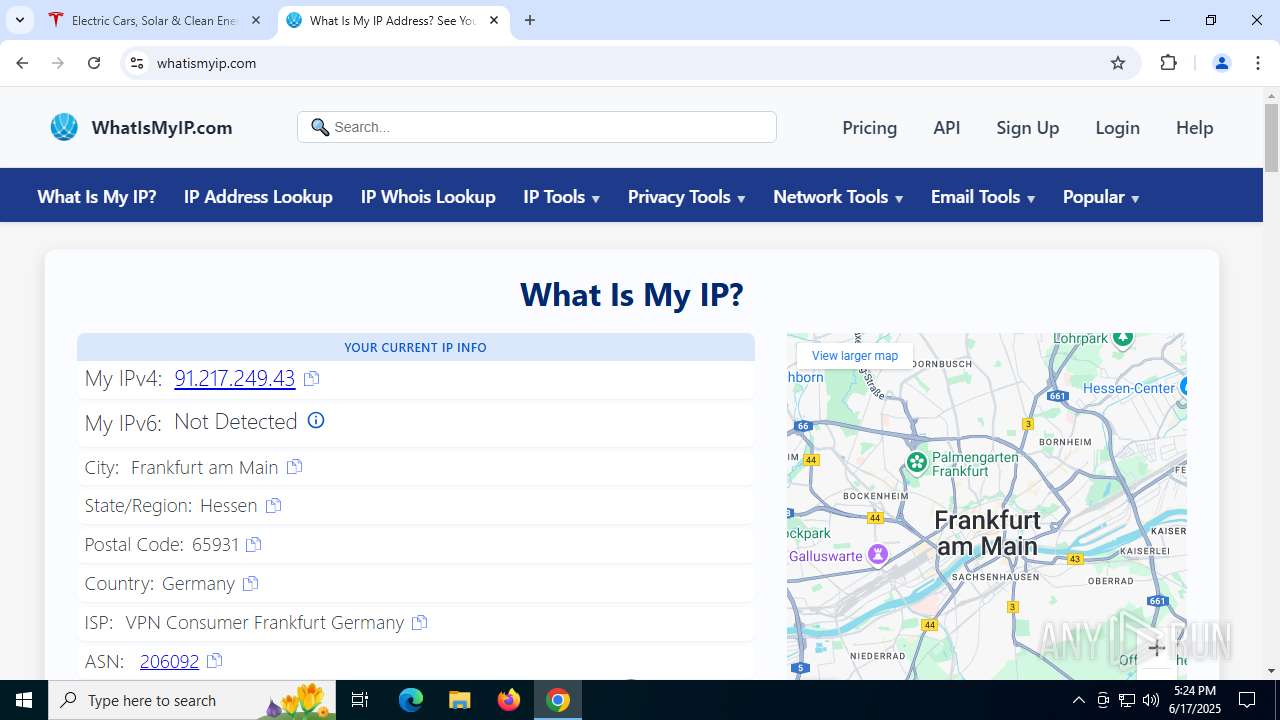This screenshot has height=720, width=1280.
Task: Click scrollbar down arrow
Action: 1271,671
